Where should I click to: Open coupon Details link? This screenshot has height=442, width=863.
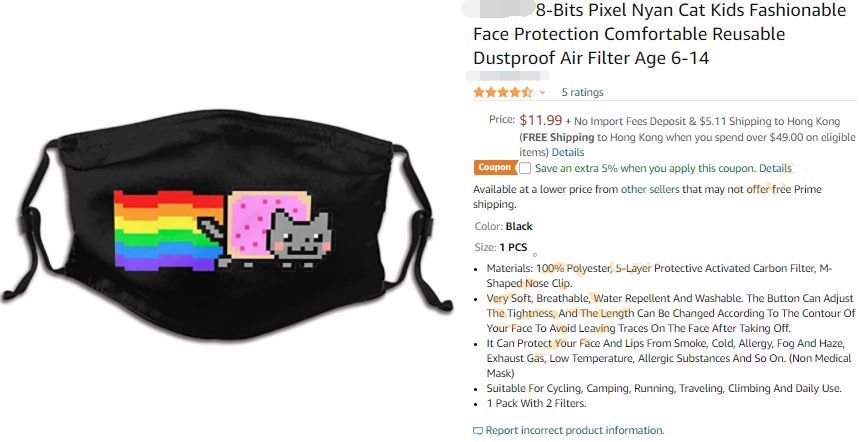pos(775,168)
